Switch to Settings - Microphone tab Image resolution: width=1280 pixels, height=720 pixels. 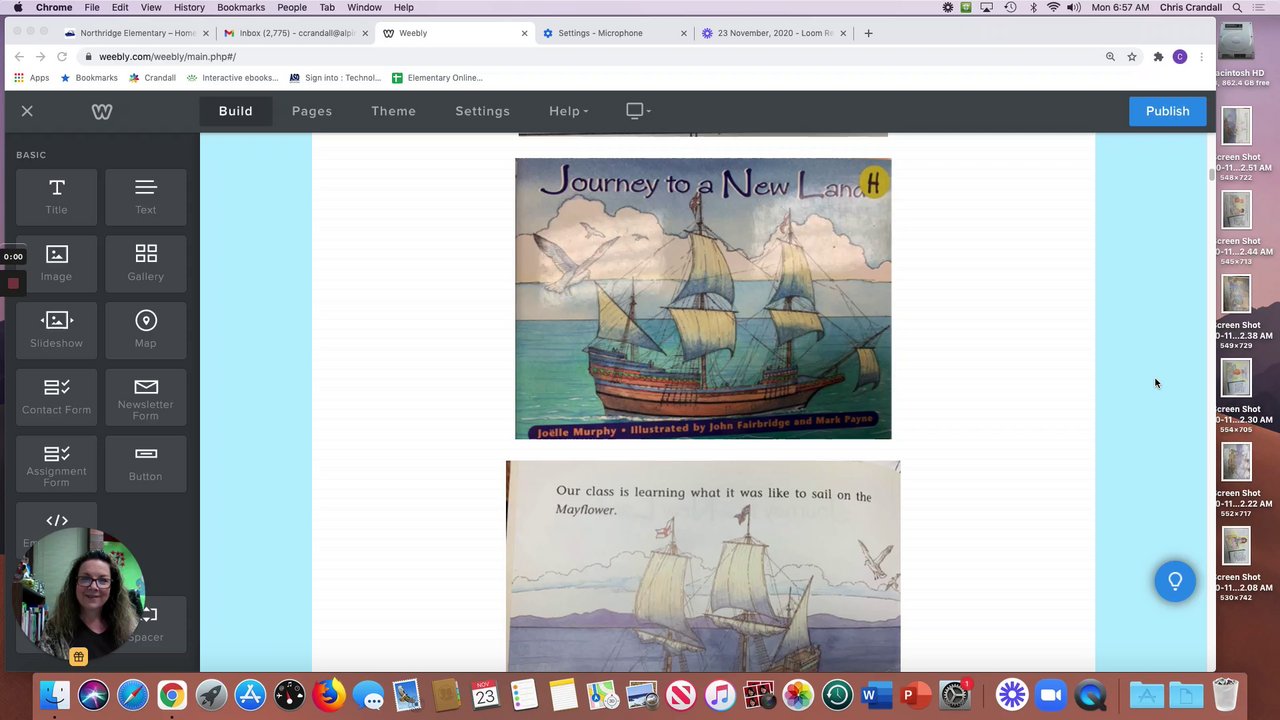[x=613, y=33]
